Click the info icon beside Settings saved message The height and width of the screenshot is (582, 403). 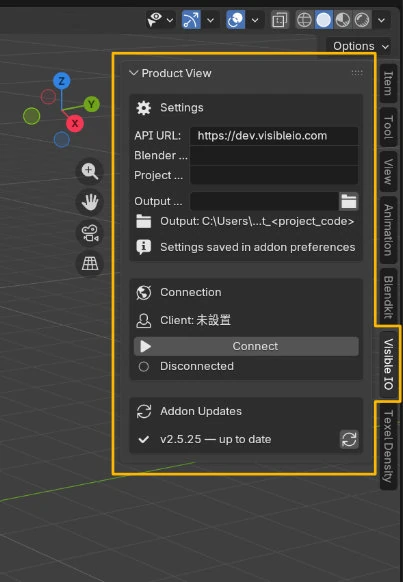point(144,247)
